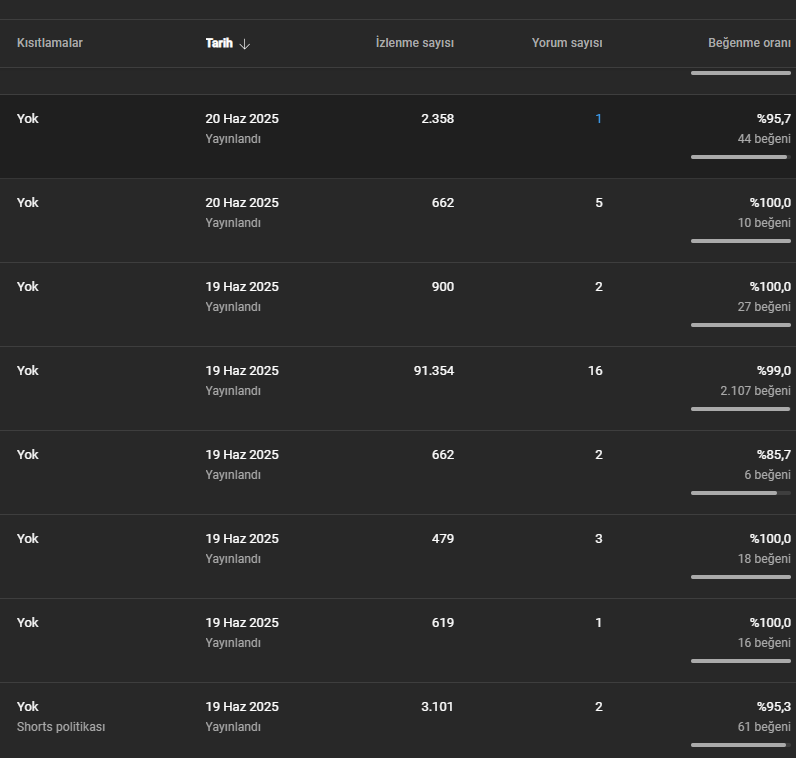The height and width of the screenshot is (758, 796).
Task: Click the 3.101 view count
Action: pos(437,707)
